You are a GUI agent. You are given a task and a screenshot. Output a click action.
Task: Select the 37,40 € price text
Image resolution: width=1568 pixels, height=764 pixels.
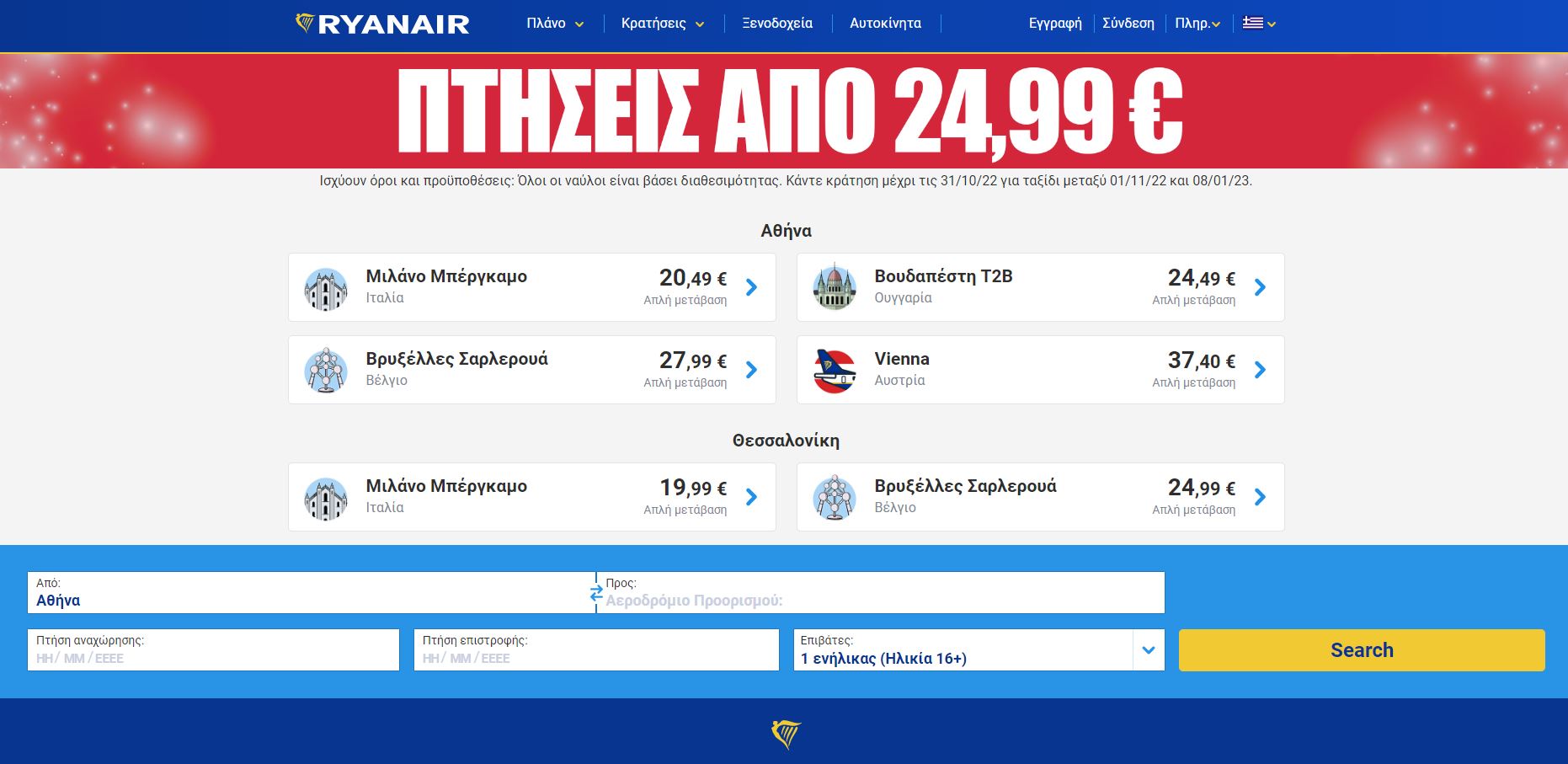(1202, 361)
